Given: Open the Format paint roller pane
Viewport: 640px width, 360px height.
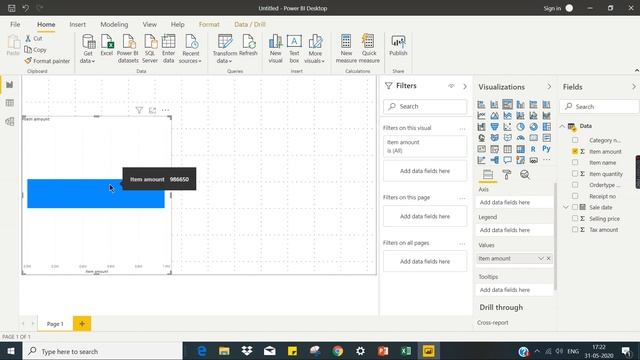Looking at the screenshot, I should click(x=507, y=175).
